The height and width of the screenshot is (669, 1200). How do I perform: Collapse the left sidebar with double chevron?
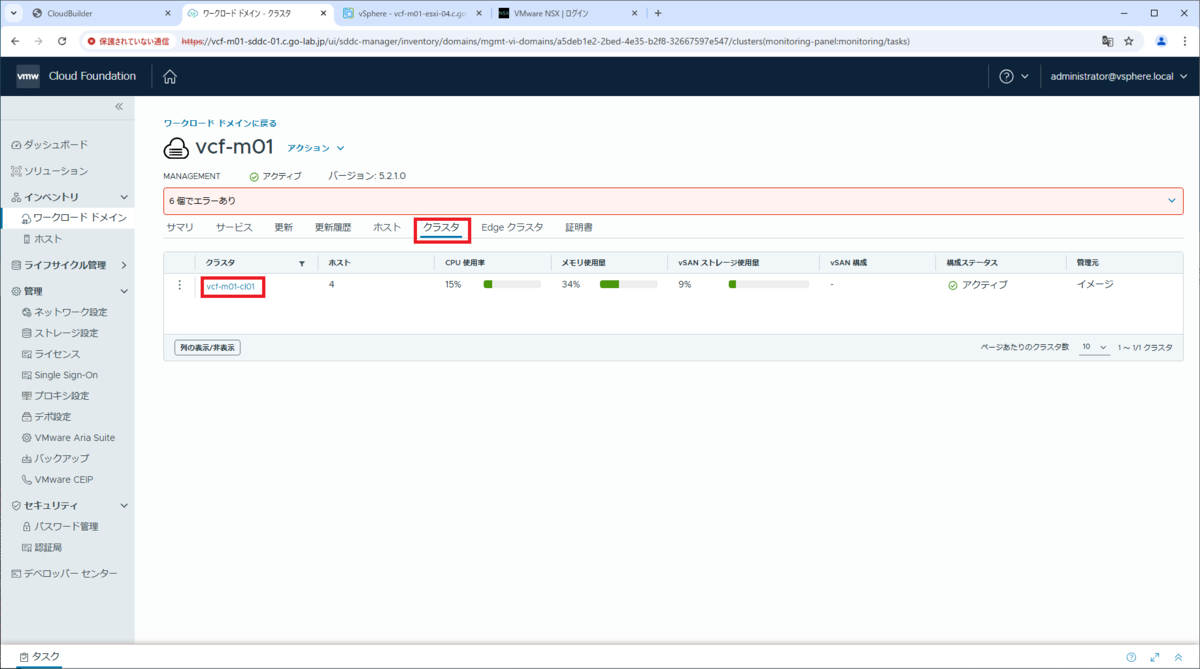click(119, 106)
